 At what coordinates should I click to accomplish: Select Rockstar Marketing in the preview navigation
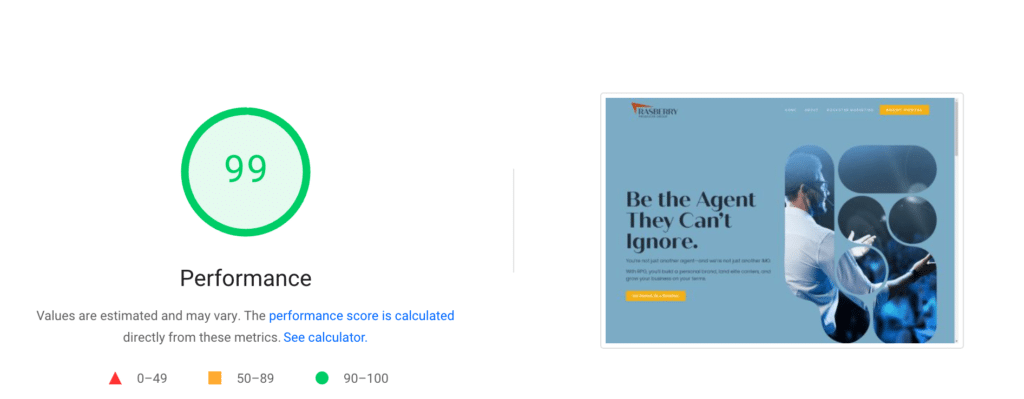pos(850,110)
